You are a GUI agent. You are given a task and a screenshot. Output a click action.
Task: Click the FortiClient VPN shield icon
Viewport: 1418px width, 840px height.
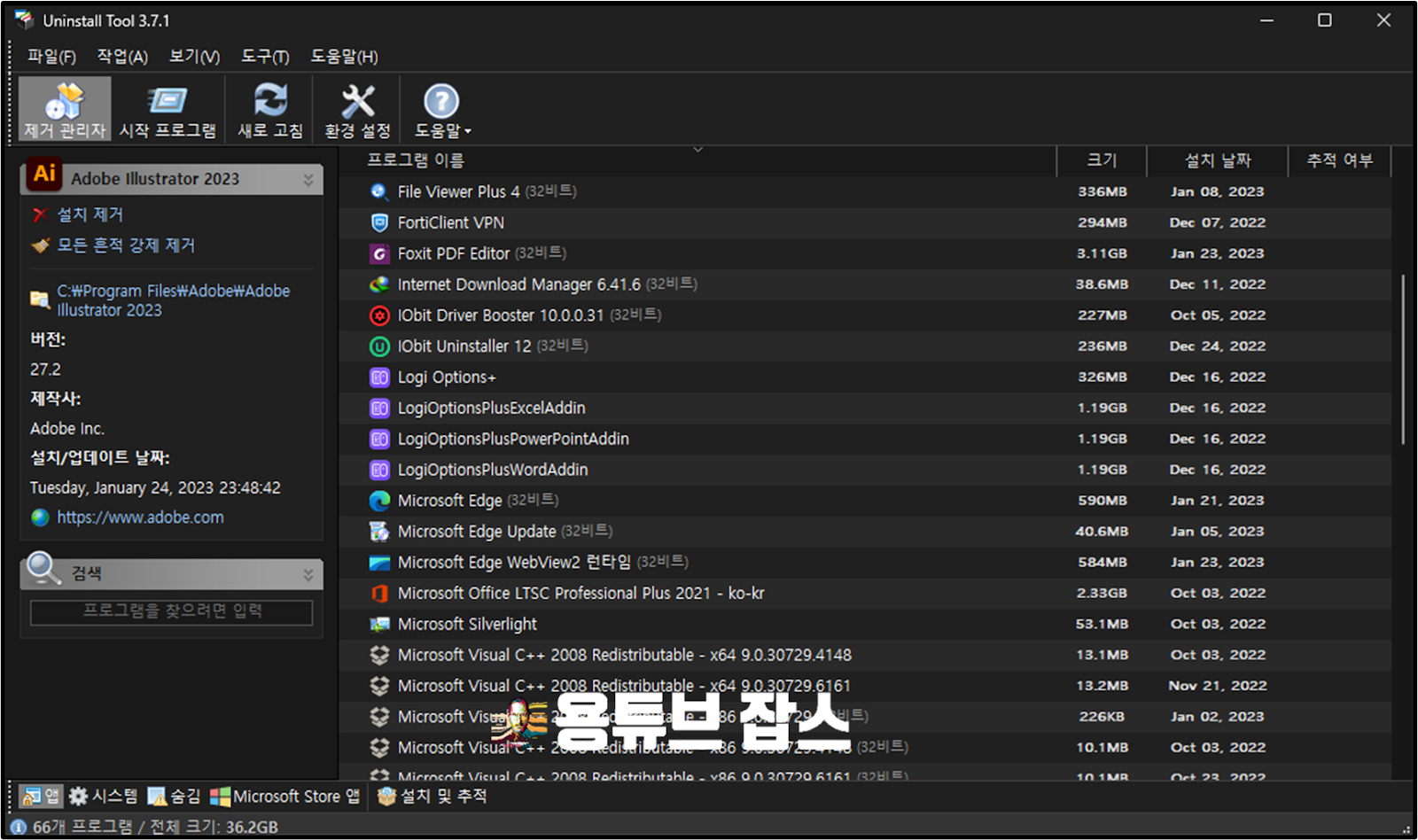(x=379, y=222)
